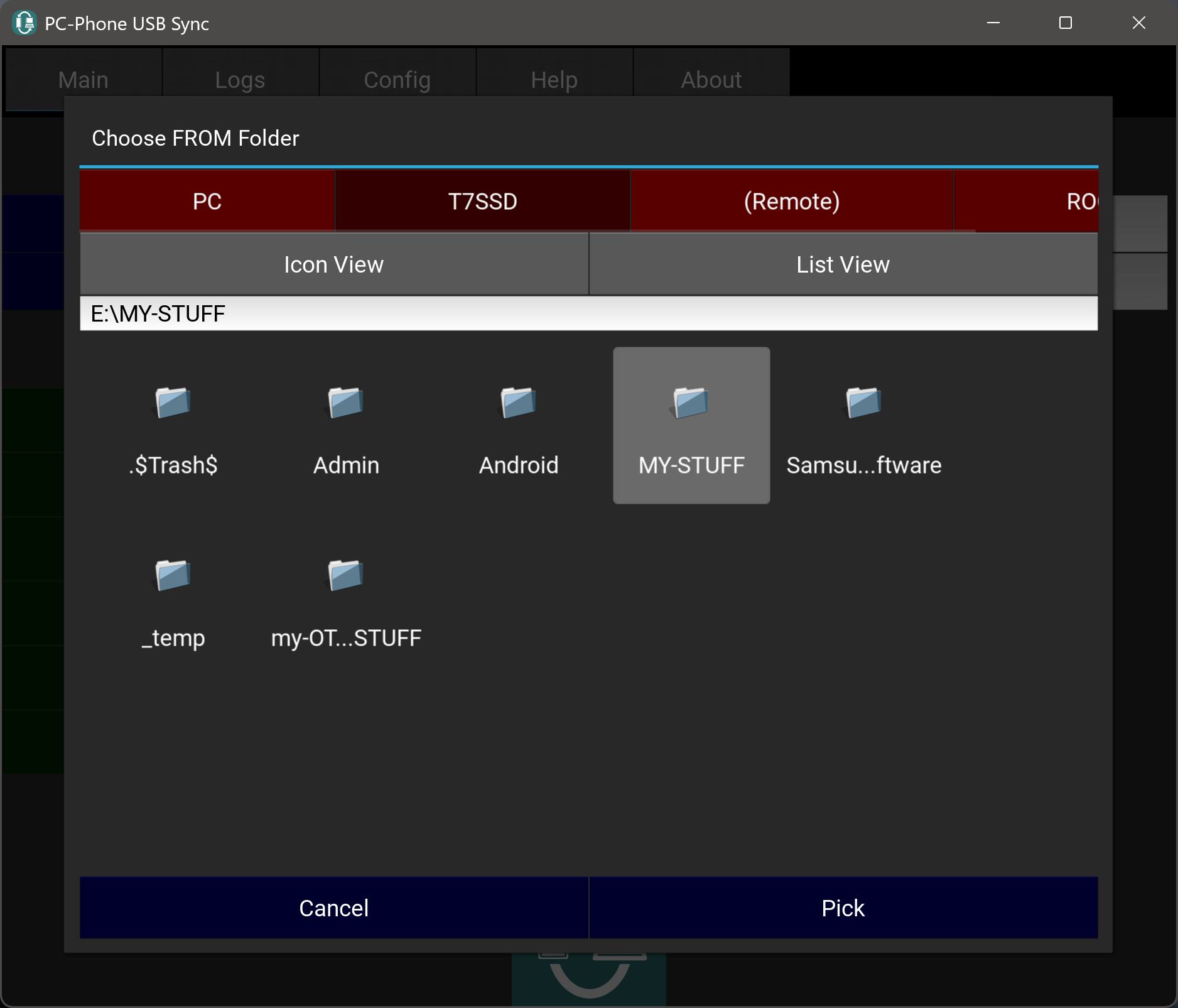
Task: Select the T7SSD drive tab
Action: point(482,201)
